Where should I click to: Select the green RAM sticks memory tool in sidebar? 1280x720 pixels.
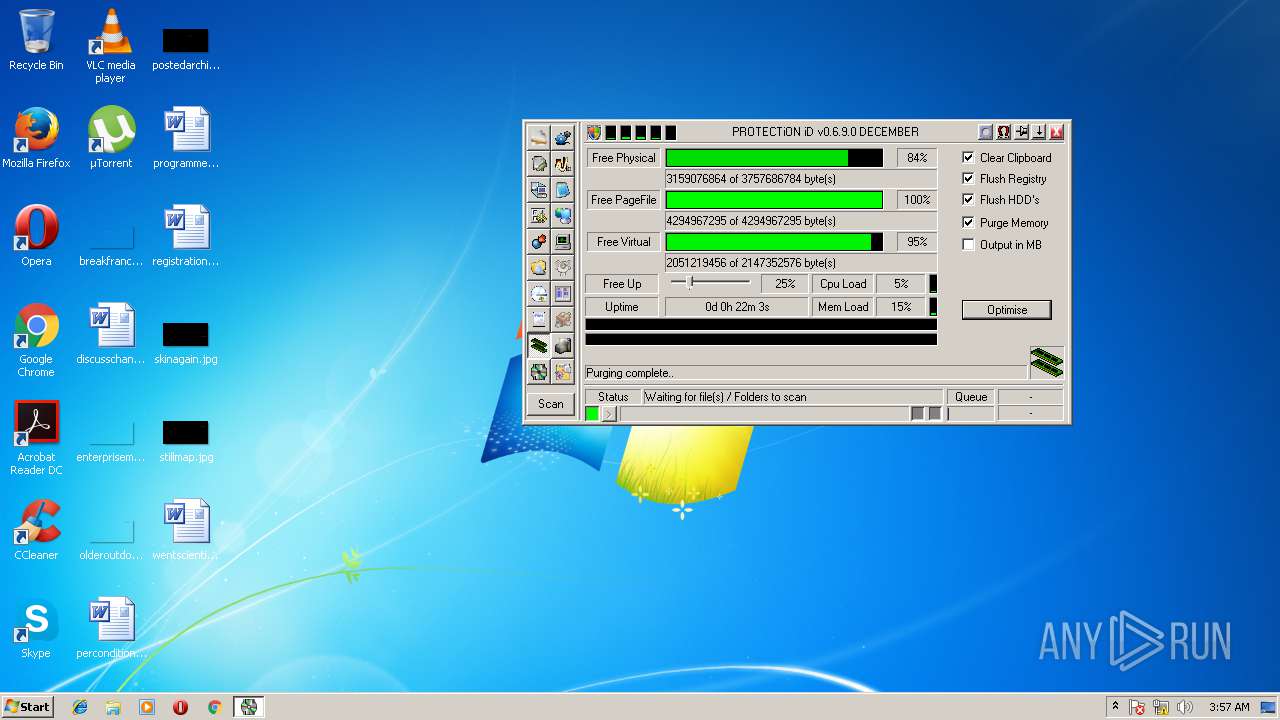(539, 346)
